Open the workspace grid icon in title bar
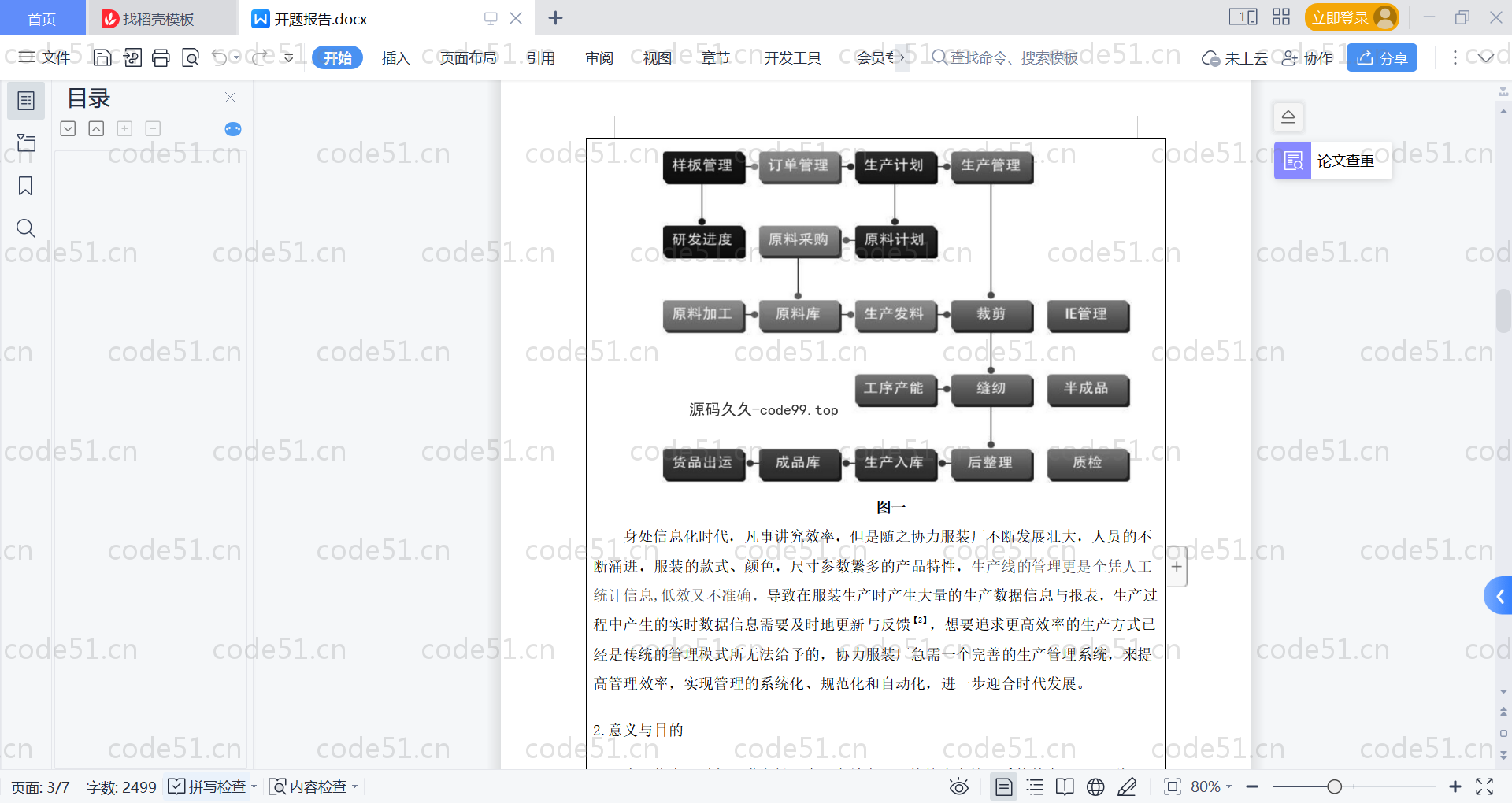The image size is (1512, 803). click(1281, 17)
